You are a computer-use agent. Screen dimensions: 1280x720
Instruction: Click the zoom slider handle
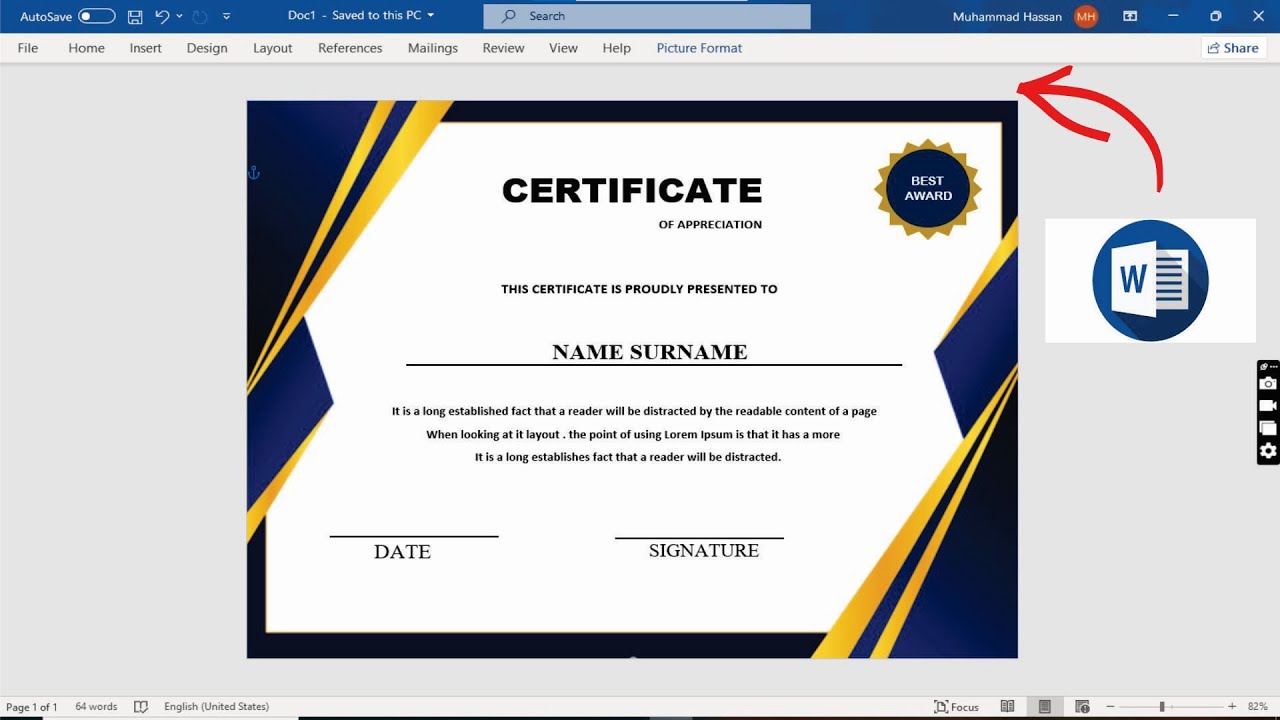click(x=1162, y=707)
